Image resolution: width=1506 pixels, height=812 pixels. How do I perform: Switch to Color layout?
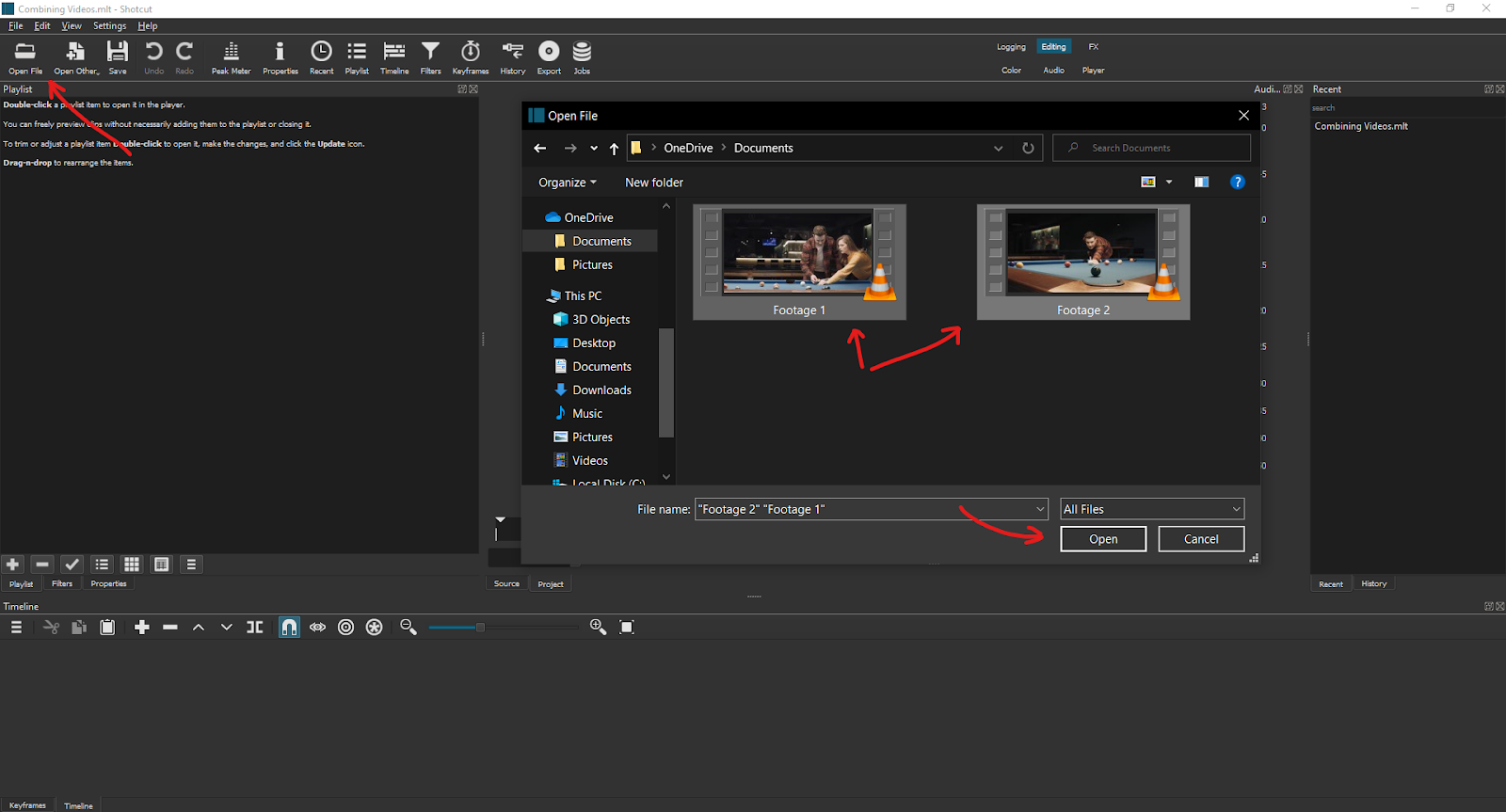[1012, 71]
